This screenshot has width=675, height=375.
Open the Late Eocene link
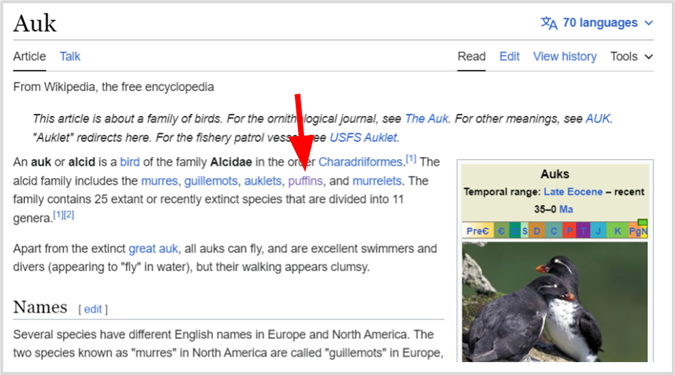573,192
